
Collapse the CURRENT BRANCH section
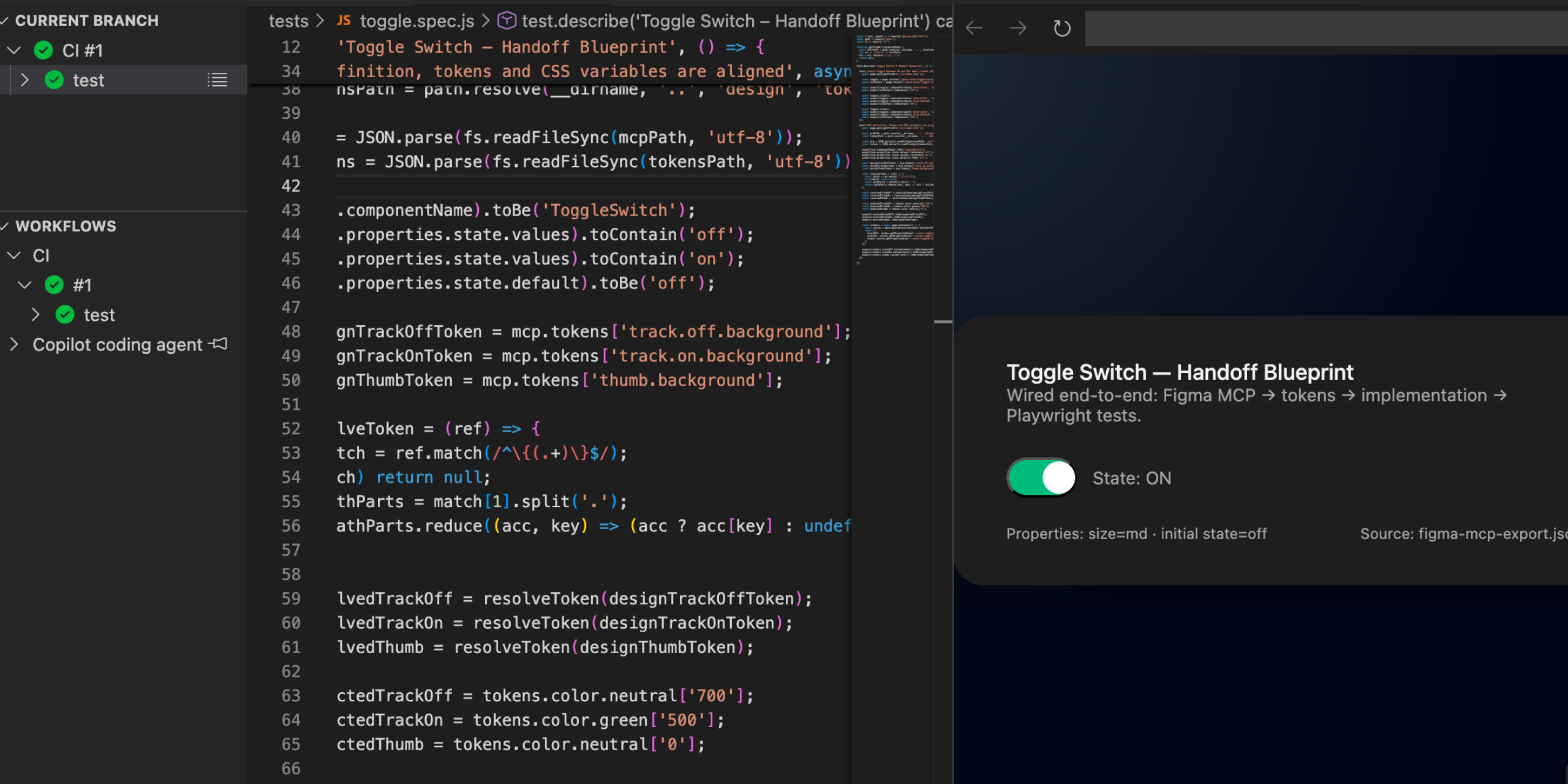coord(5,21)
